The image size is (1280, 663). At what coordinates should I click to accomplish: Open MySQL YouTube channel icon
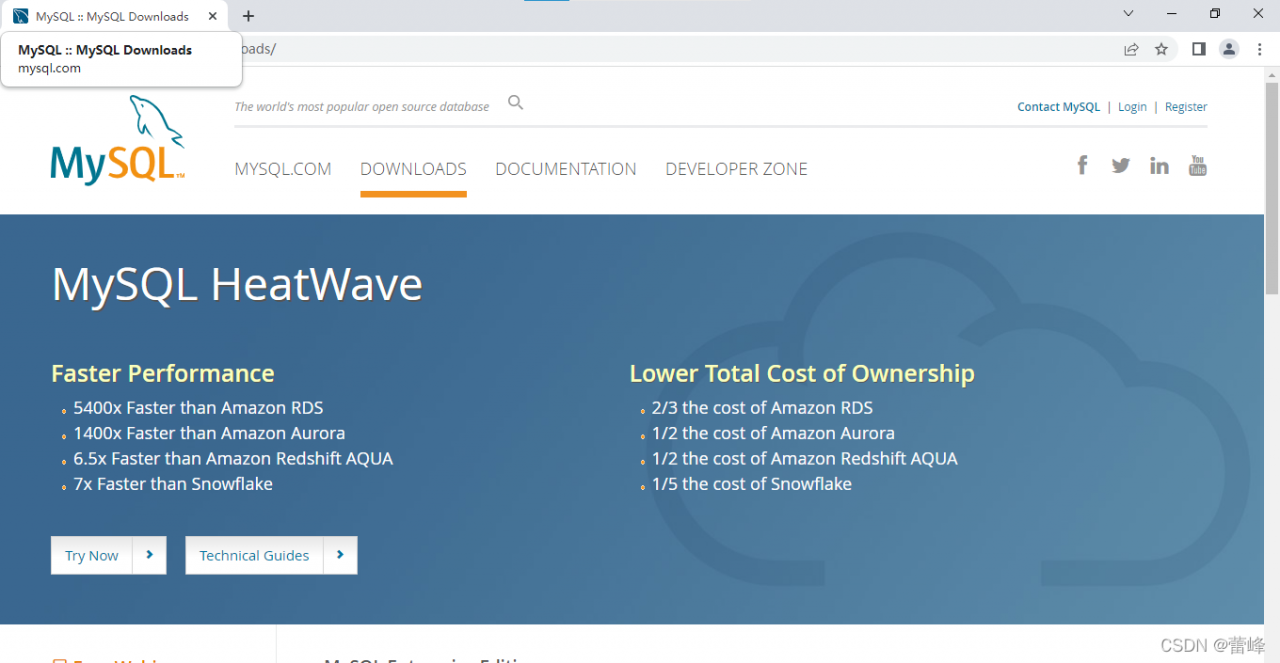coord(1197,165)
